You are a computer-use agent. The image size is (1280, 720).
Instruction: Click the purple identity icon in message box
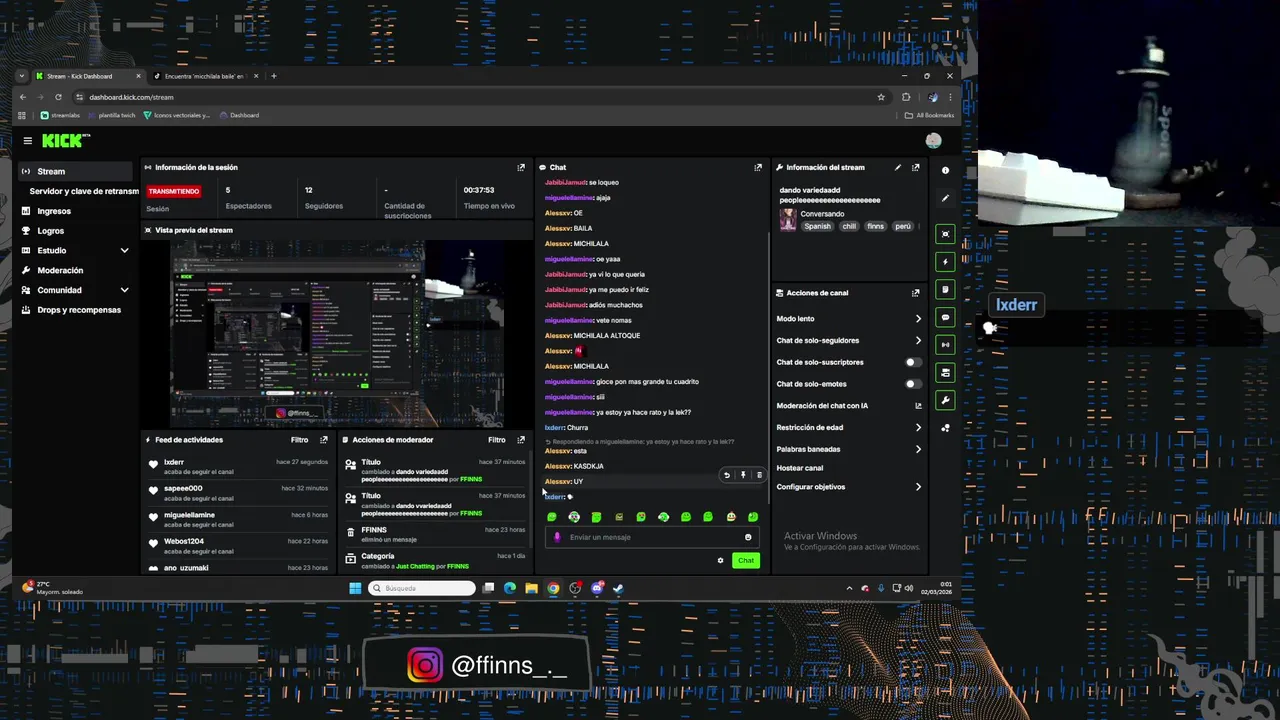[558, 537]
